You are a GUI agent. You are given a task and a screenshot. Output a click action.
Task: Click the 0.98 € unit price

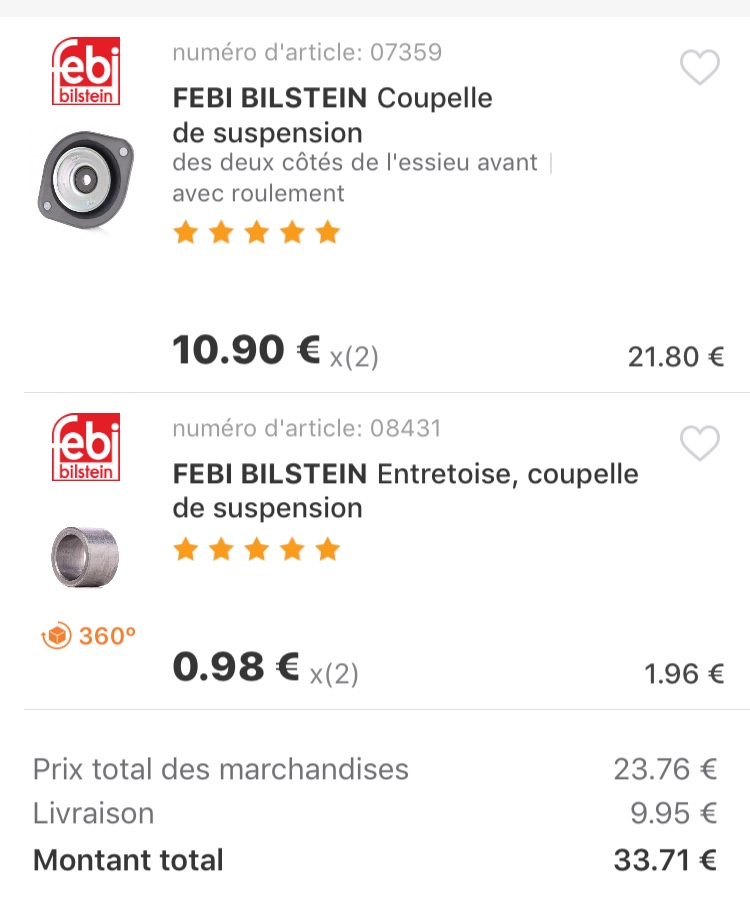click(236, 667)
